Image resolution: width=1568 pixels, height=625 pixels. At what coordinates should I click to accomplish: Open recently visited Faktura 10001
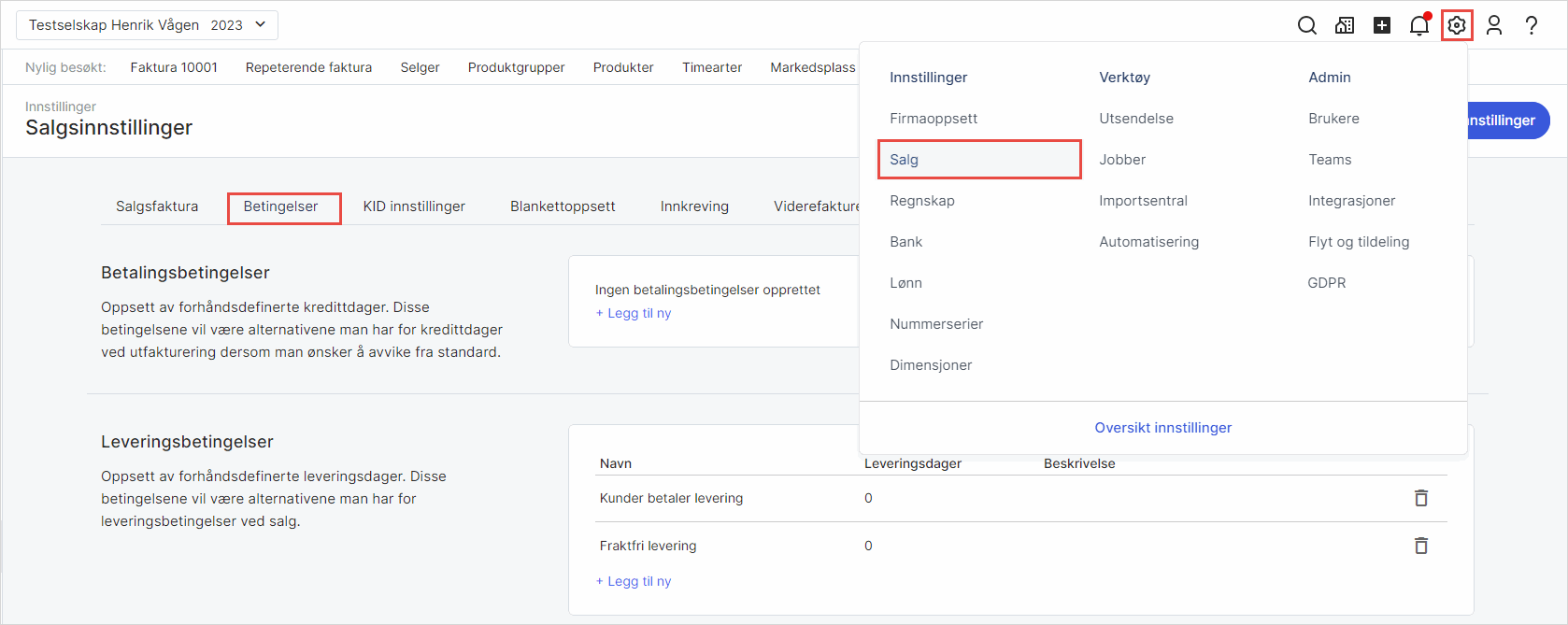(x=174, y=67)
